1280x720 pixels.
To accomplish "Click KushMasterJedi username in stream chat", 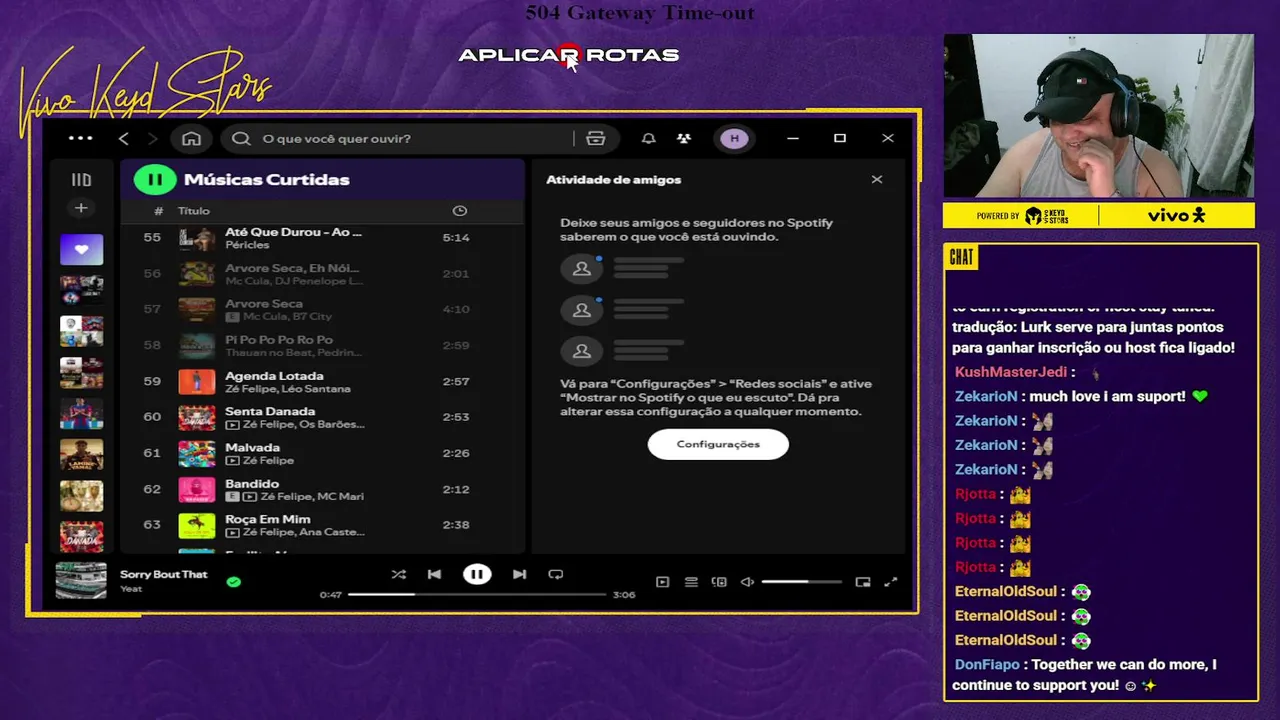I will (1011, 372).
